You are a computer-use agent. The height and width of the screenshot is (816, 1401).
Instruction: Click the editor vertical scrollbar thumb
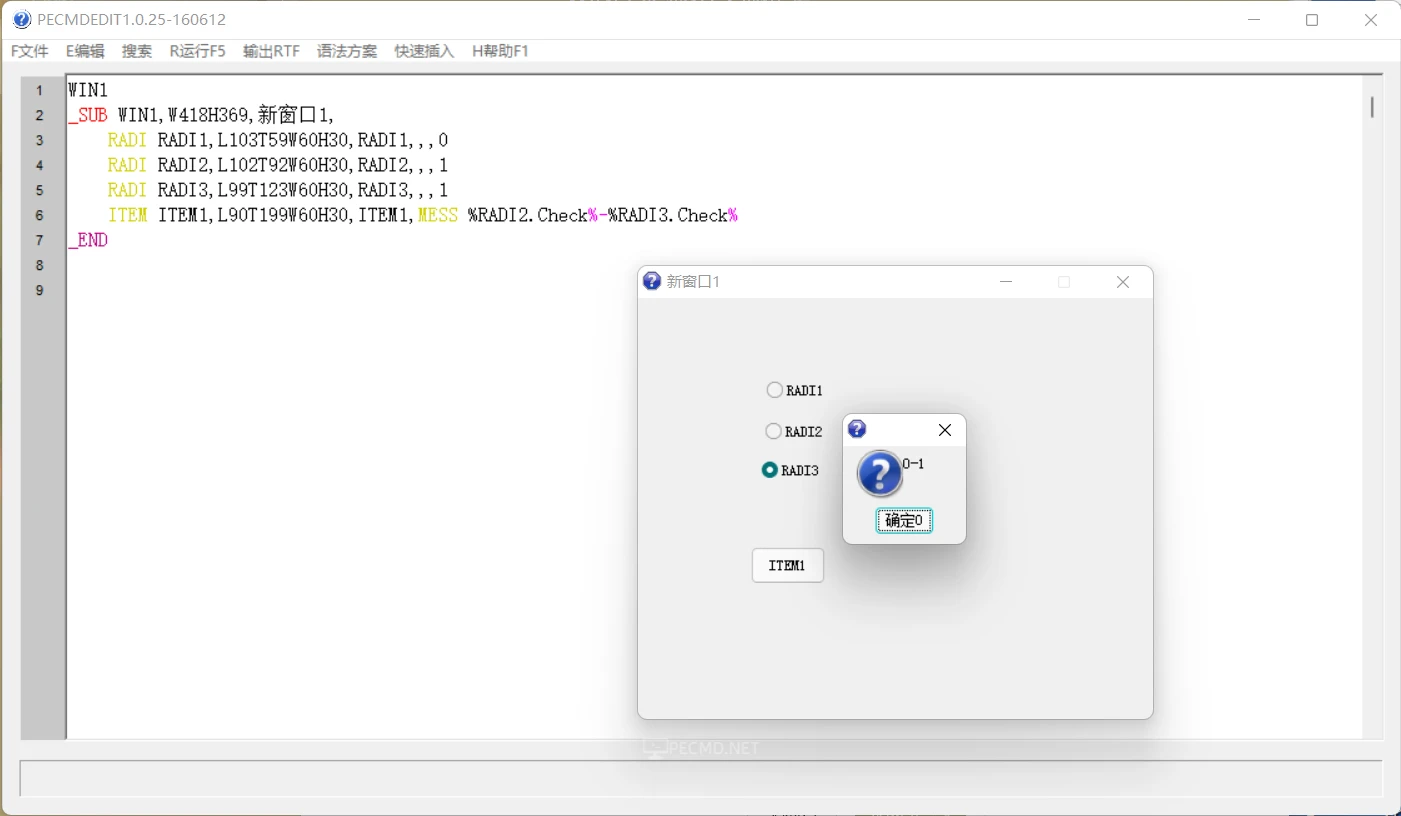(1372, 106)
